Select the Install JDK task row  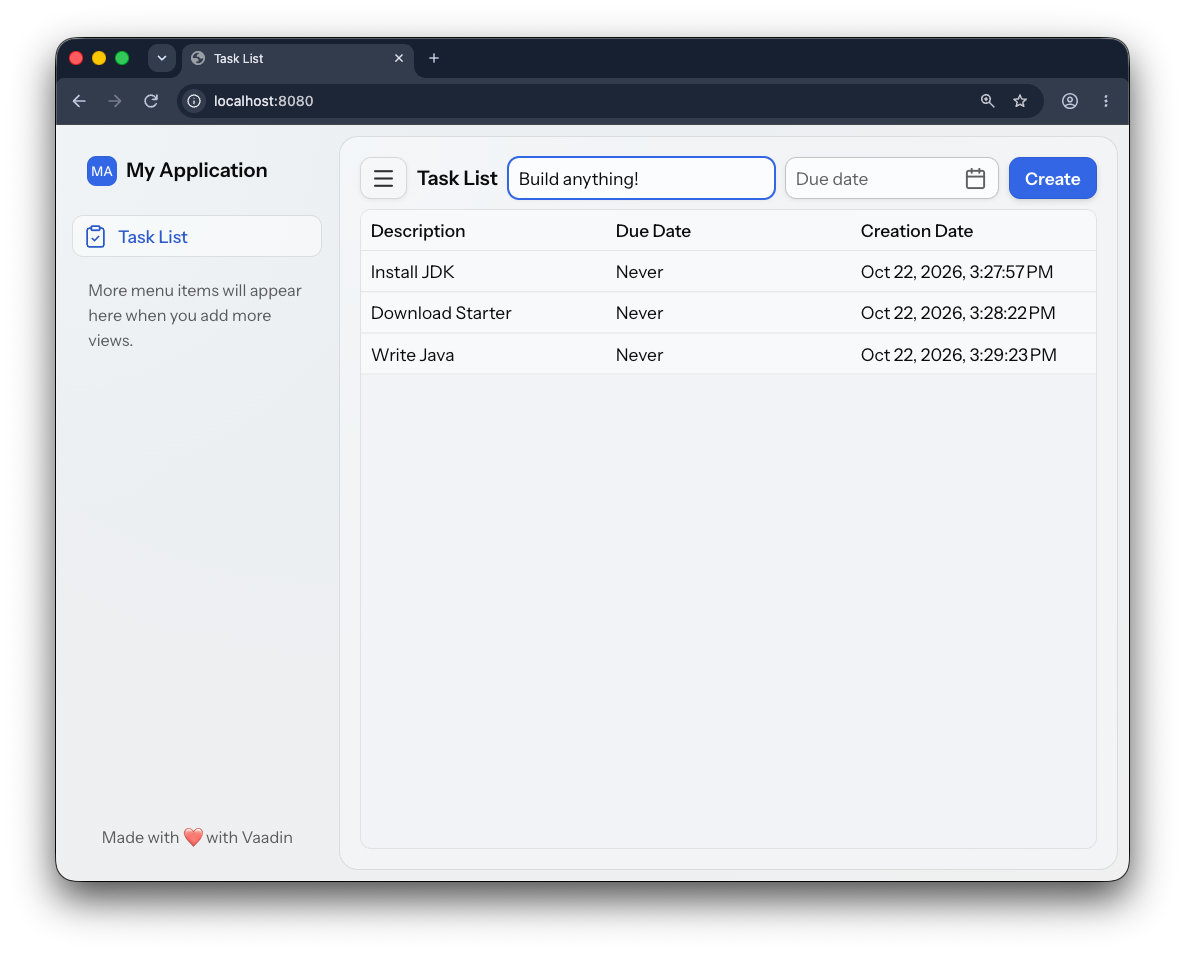pyautogui.click(x=729, y=272)
